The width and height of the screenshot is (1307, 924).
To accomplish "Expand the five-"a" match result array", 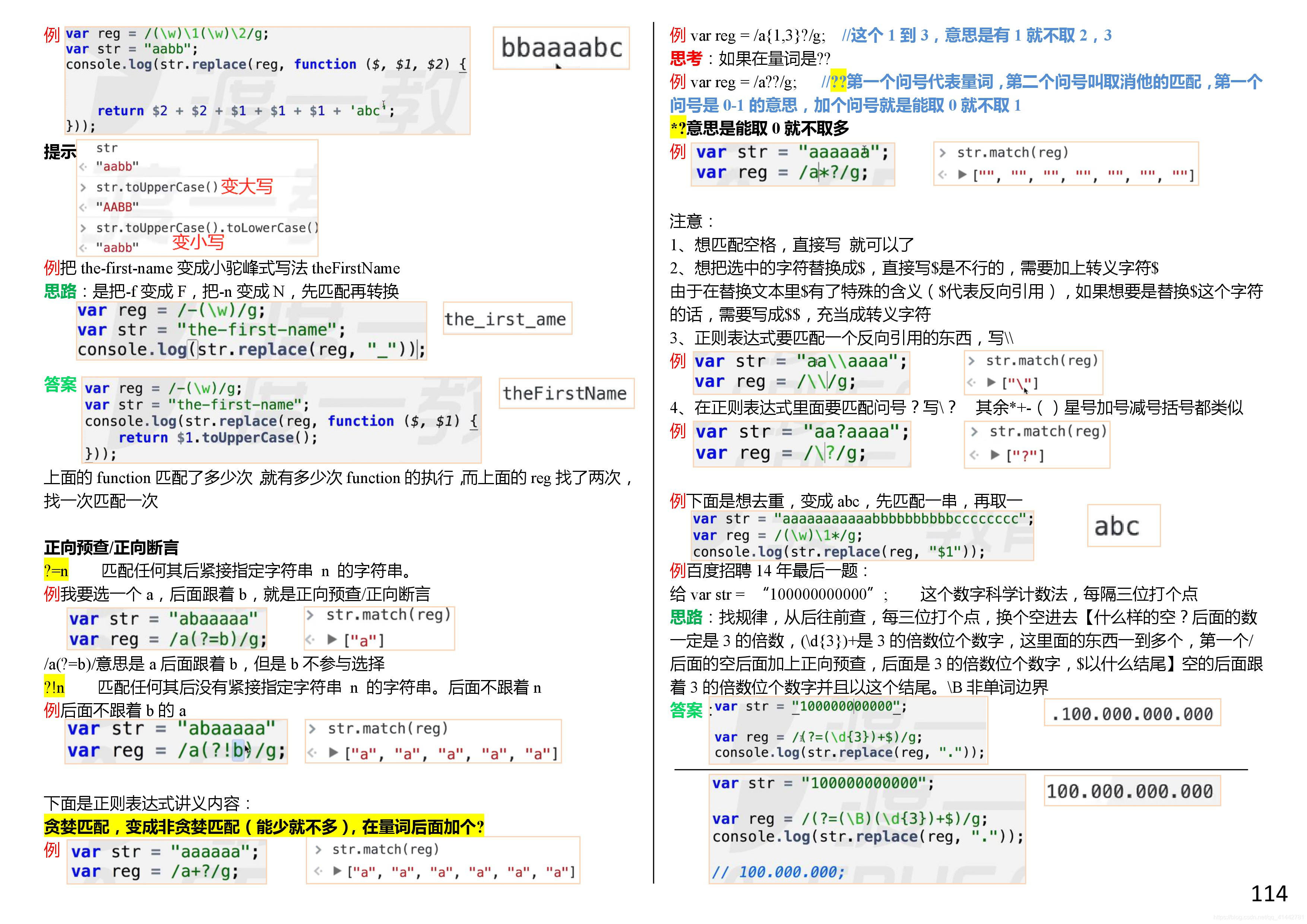I will coord(333,753).
